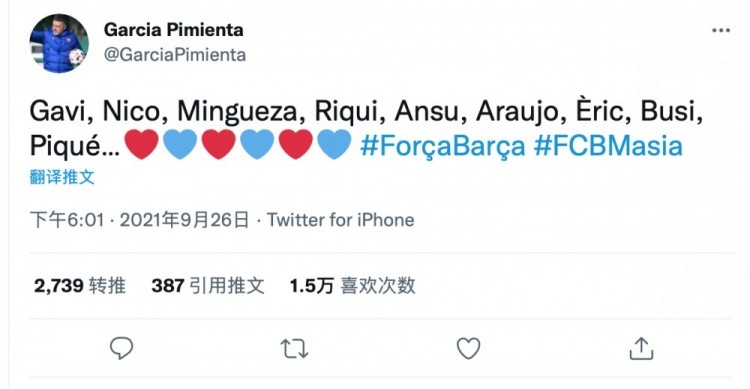The height and width of the screenshot is (389, 750).
Task: Like the tweet with the heart icon
Action: pyautogui.click(x=468, y=348)
